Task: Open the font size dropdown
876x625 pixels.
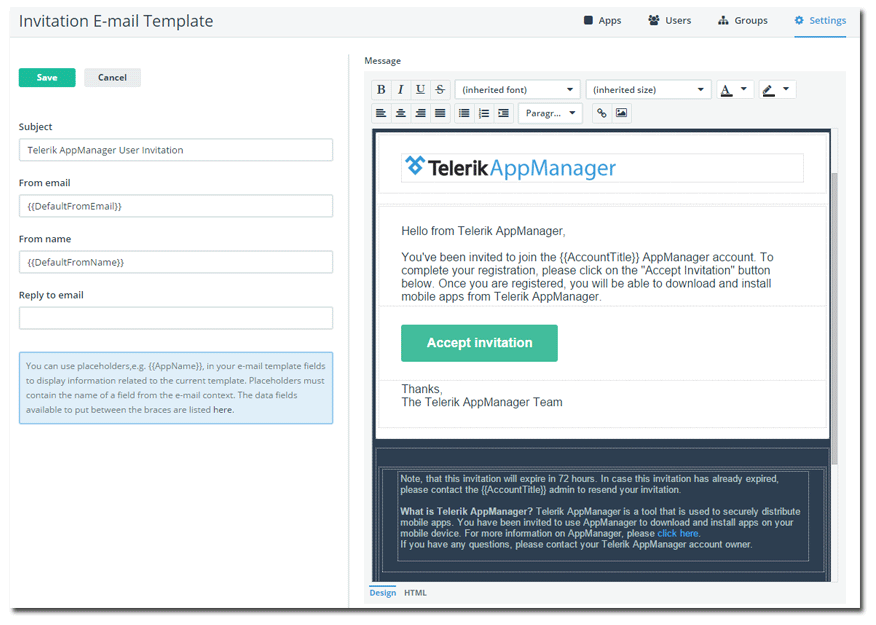Action: [x=648, y=89]
